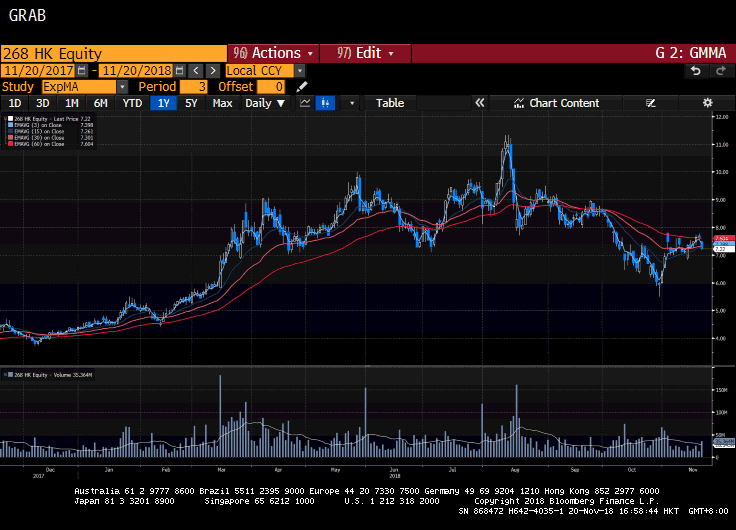Viewport: 736px width, 530px height.
Task: Select the 6M time range
Action: 100,103
